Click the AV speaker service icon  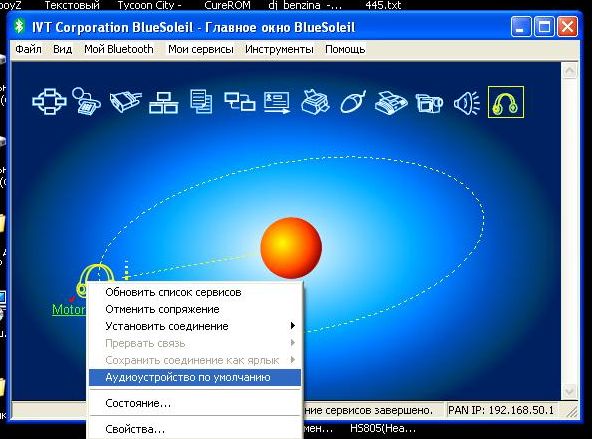pyautogui.click(x=467, y=102)
